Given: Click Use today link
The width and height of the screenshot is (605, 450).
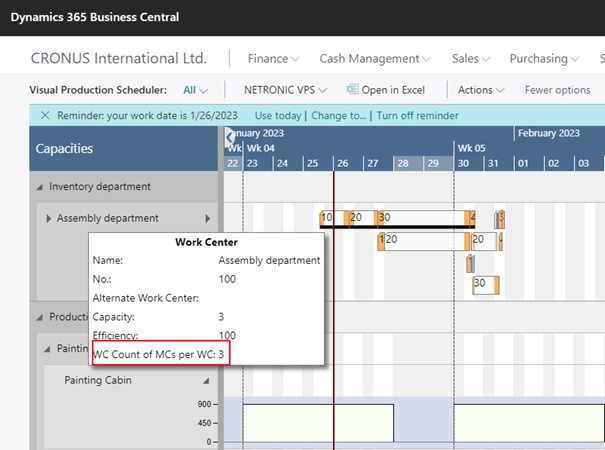Looking at the screenshot, I should coord(278,115).
